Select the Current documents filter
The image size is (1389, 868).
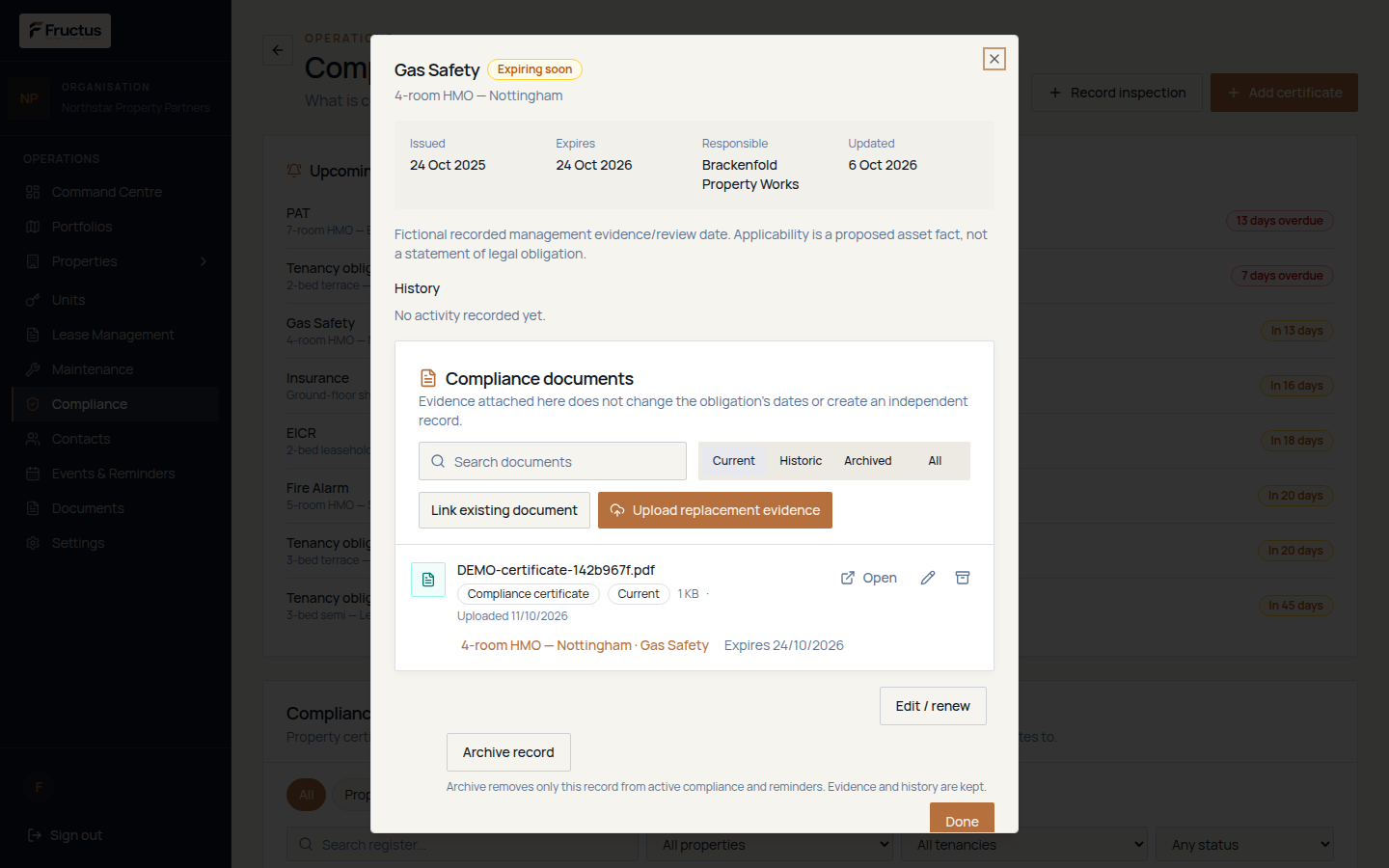733,461
